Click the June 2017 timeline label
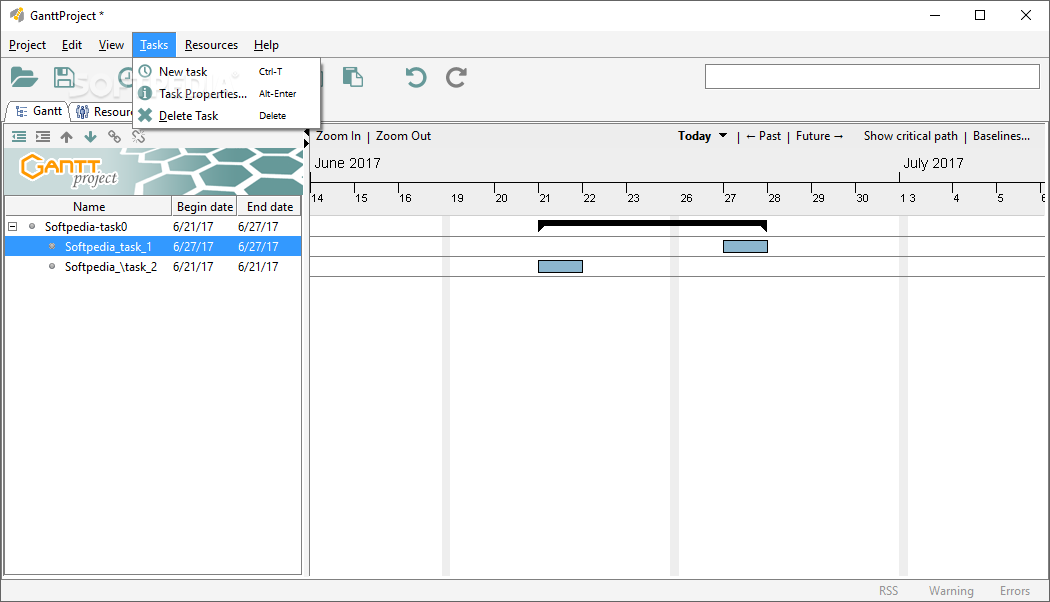The width and height of the screenshot is (1050, 602). pos(348,163)
